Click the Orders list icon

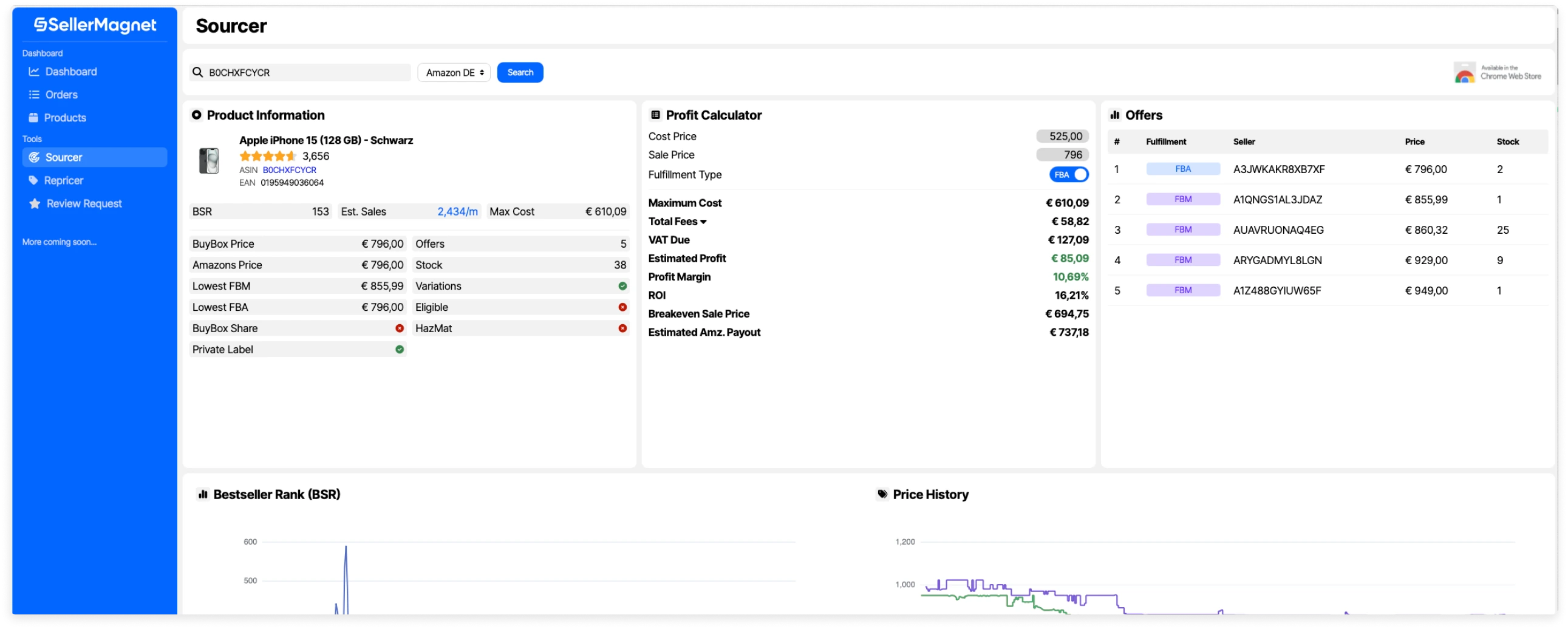point(34,95)
